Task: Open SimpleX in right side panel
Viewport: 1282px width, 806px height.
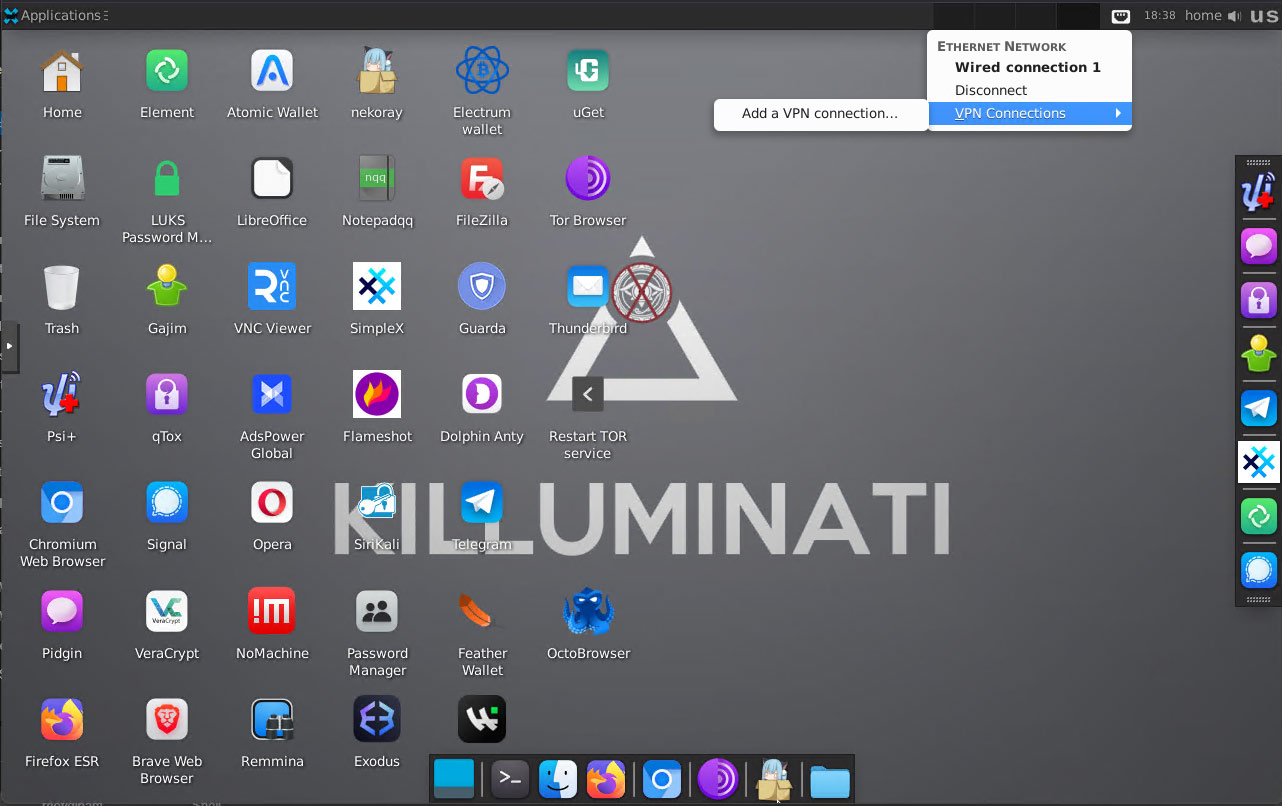Action: tap(1259, 462)
